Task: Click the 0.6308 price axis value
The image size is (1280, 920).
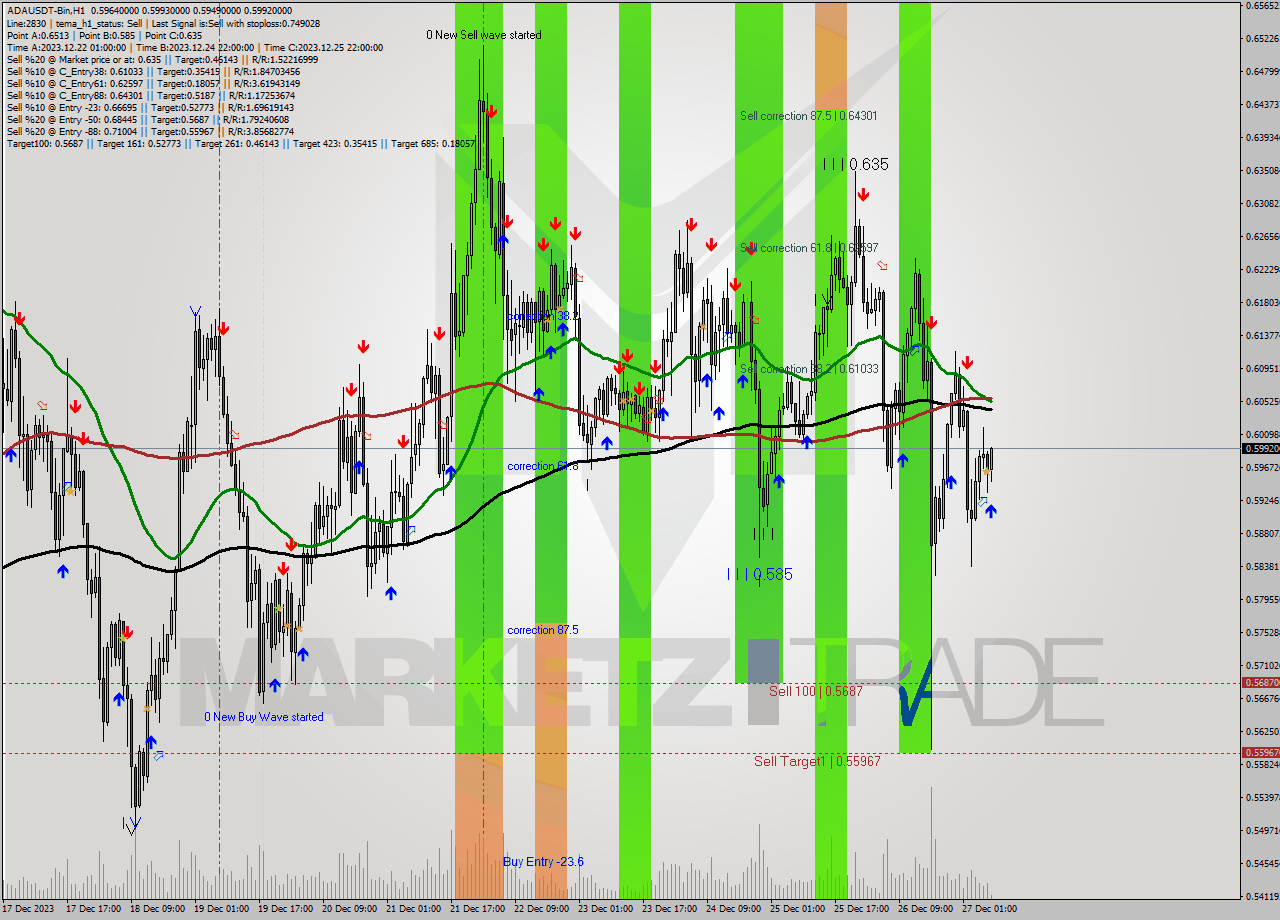Action: (x=1263, y=203)
